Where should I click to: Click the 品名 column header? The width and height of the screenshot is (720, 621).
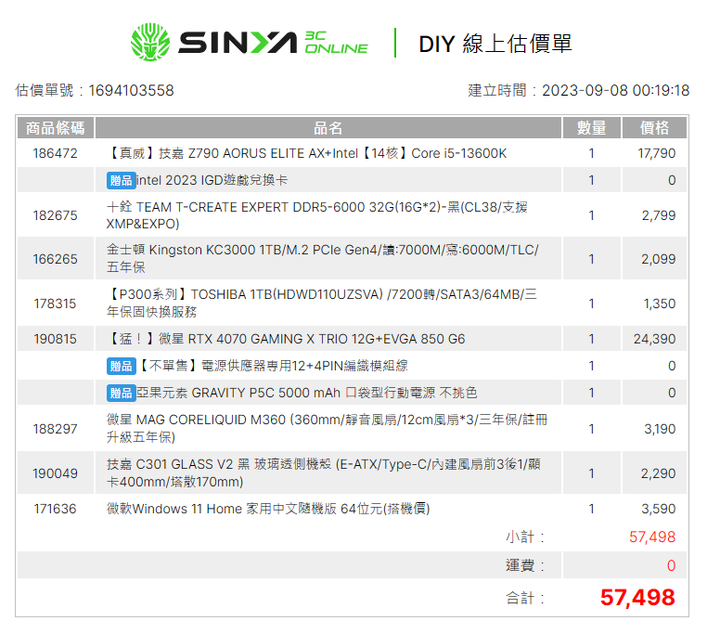pos(328,128)
